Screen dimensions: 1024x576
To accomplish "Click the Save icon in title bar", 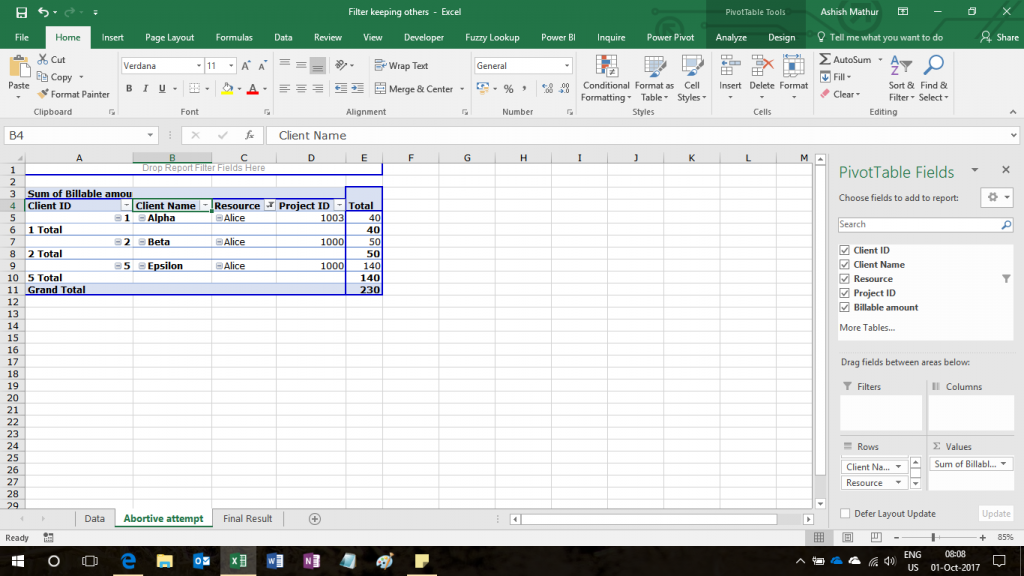I will pyautogui.click(x=21, y=12).
